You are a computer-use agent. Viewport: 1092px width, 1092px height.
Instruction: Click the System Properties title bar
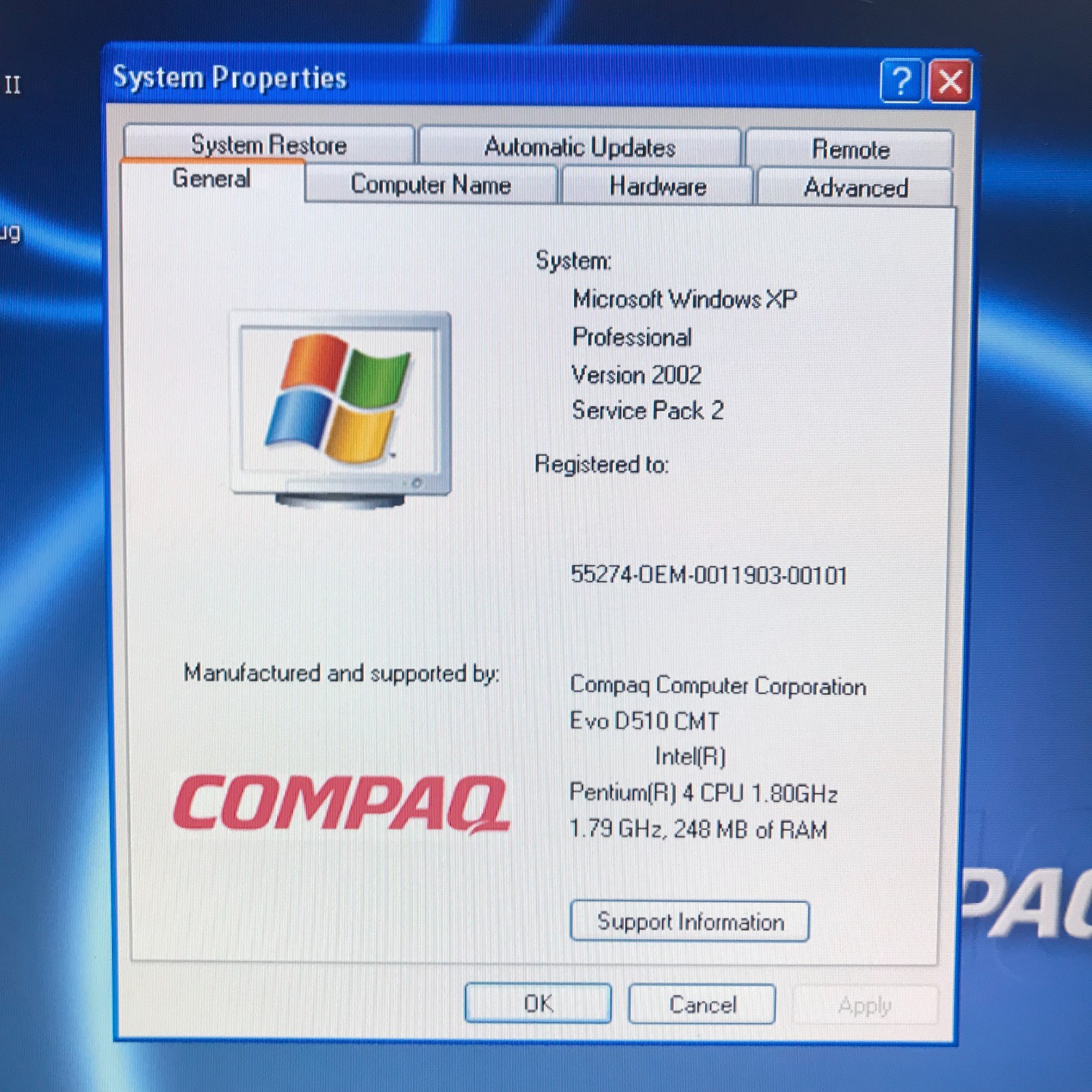pos(491,78)
